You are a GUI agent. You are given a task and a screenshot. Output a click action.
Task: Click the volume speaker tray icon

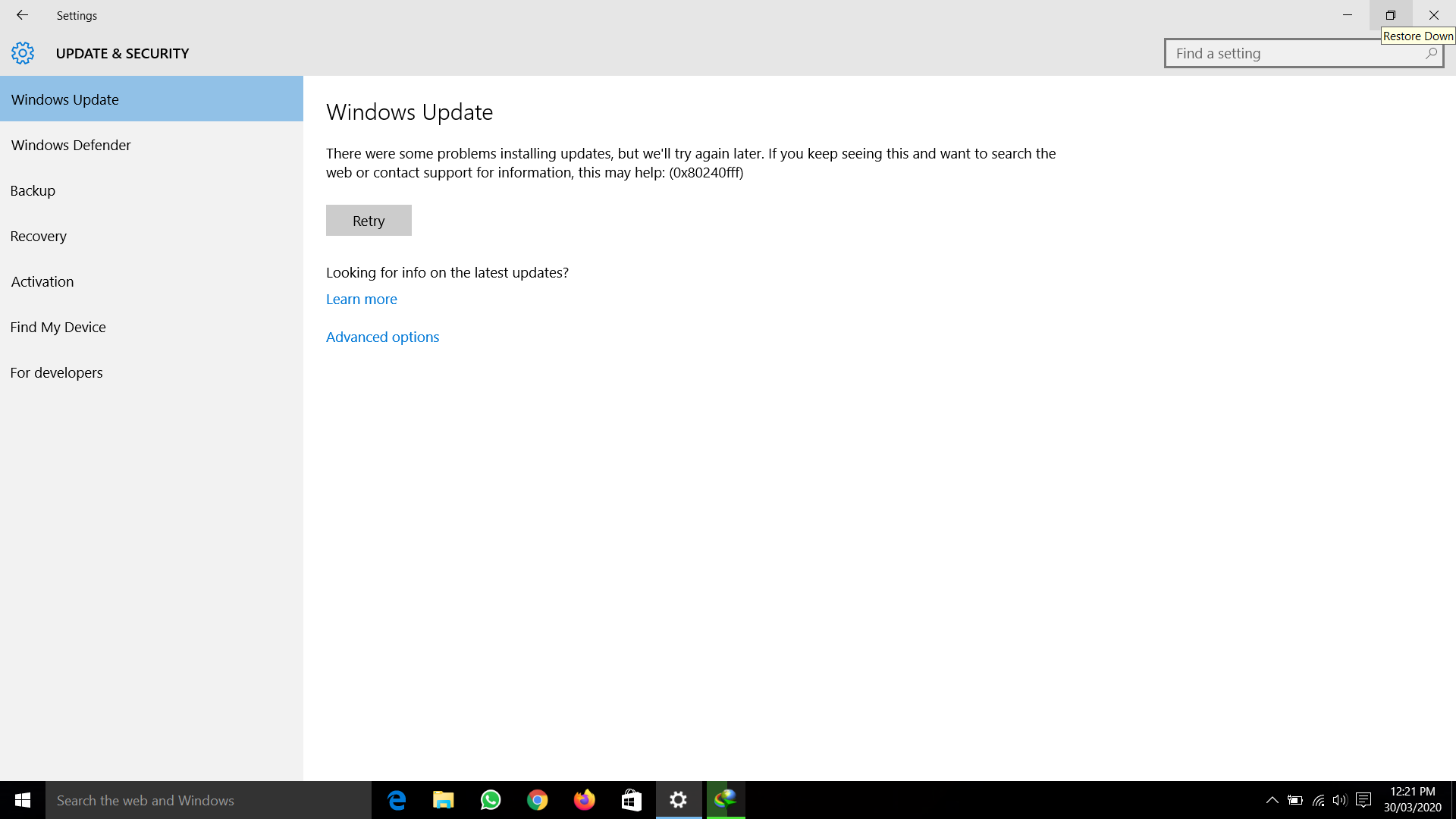[1340, 800]
